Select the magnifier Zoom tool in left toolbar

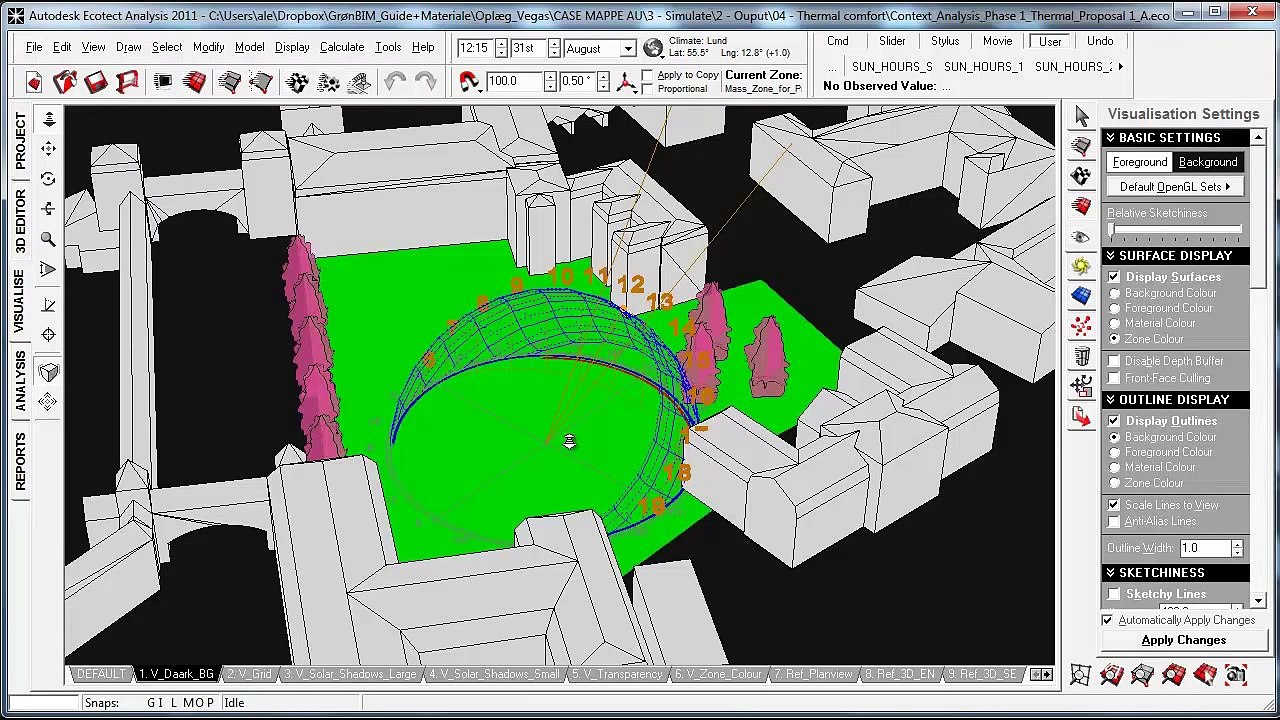(x=48, y=239)
